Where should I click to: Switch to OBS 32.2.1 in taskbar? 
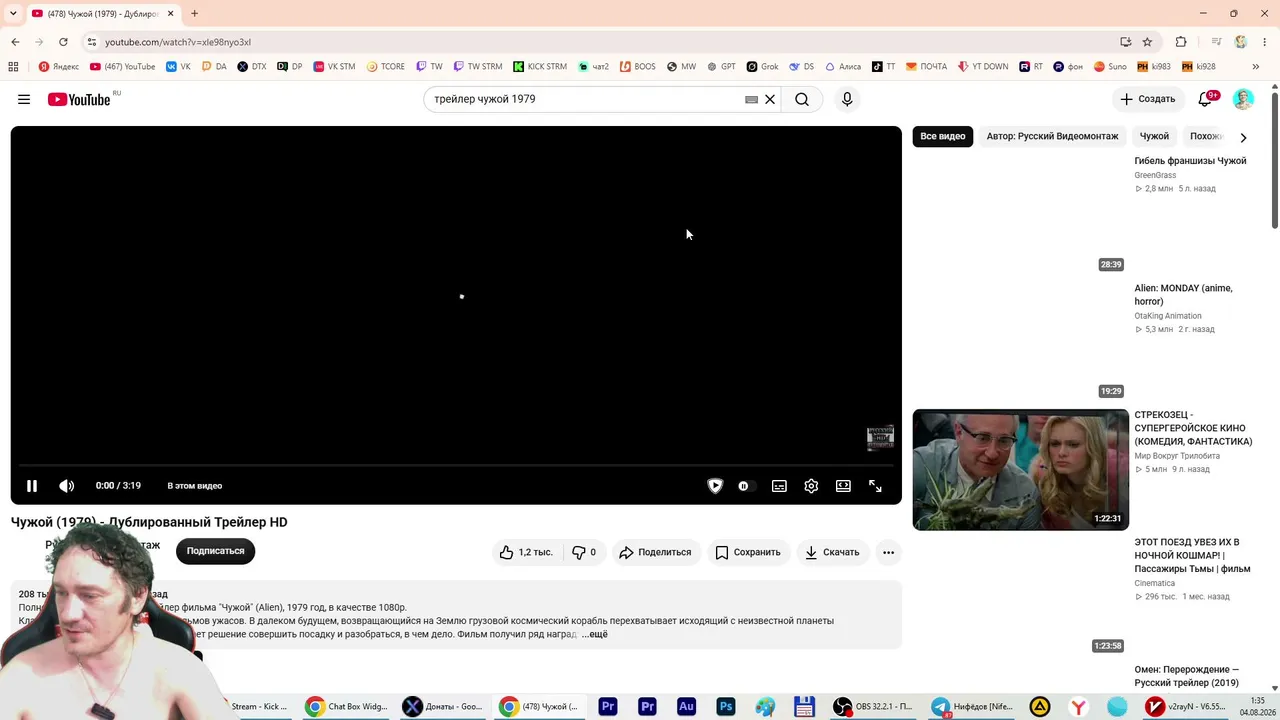click(873, 706)
